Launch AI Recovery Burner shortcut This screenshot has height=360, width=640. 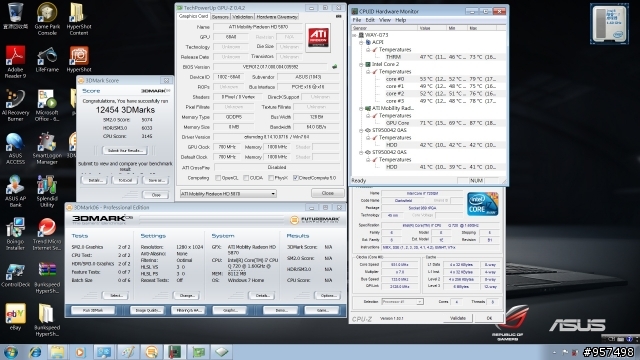coord(15,105)
